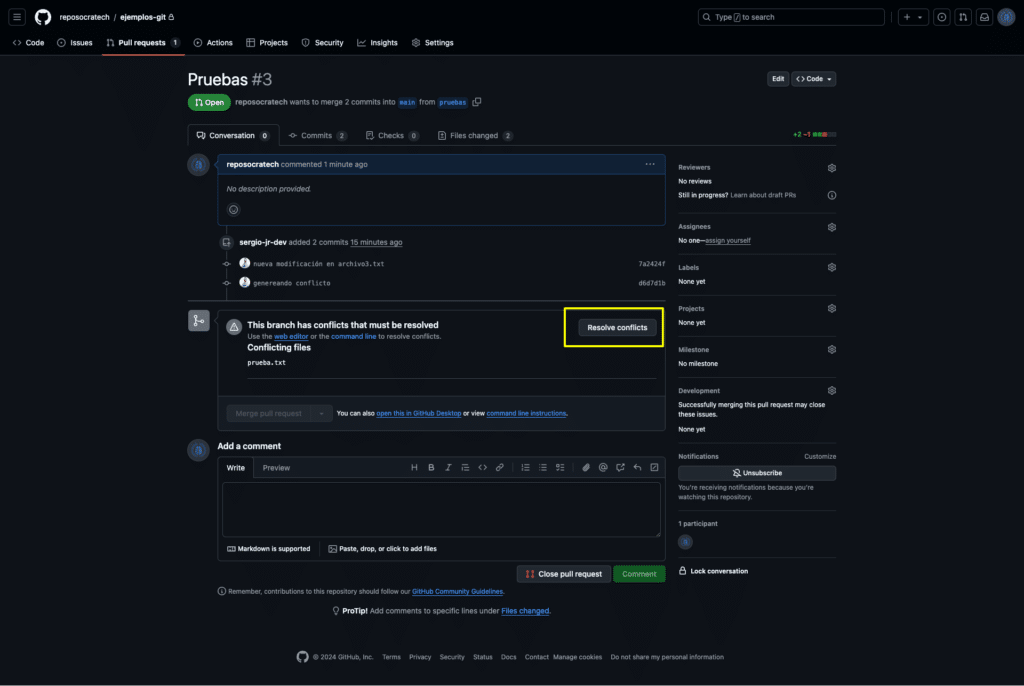Viewport: 1024px width, 686px height.
Task: Open the Security repository tab
Action: point(322,42)
